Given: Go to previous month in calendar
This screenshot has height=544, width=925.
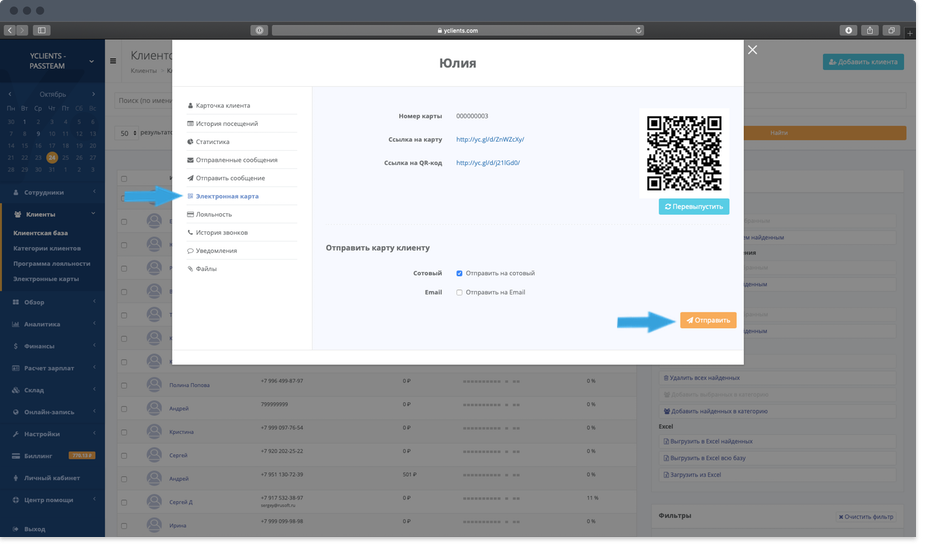Looking at the screenshot, I should [10, 94].
